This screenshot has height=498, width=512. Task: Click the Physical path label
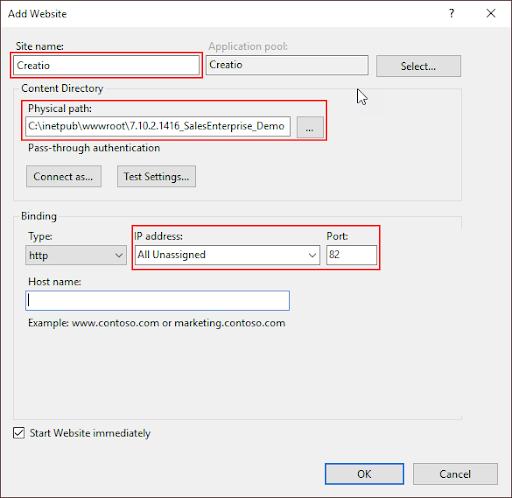(60, 109)
